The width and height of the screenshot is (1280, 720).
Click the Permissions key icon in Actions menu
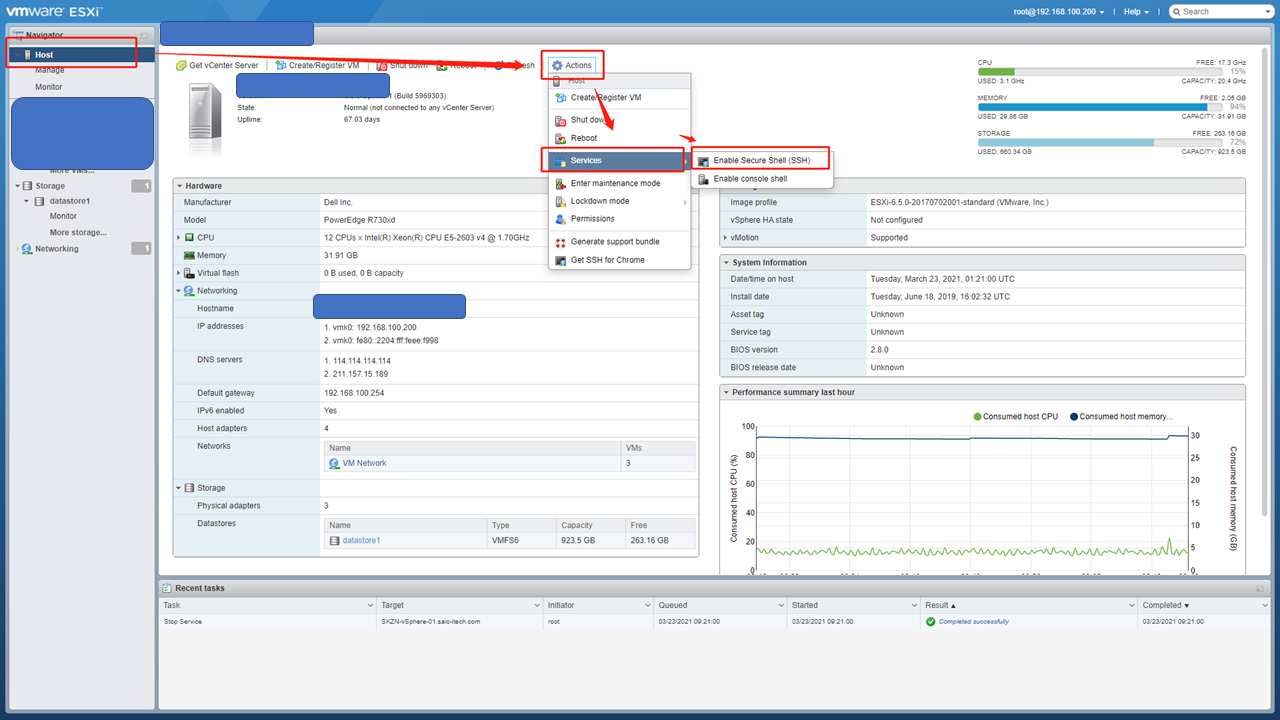pyautogui.click(x=562, y=219)
